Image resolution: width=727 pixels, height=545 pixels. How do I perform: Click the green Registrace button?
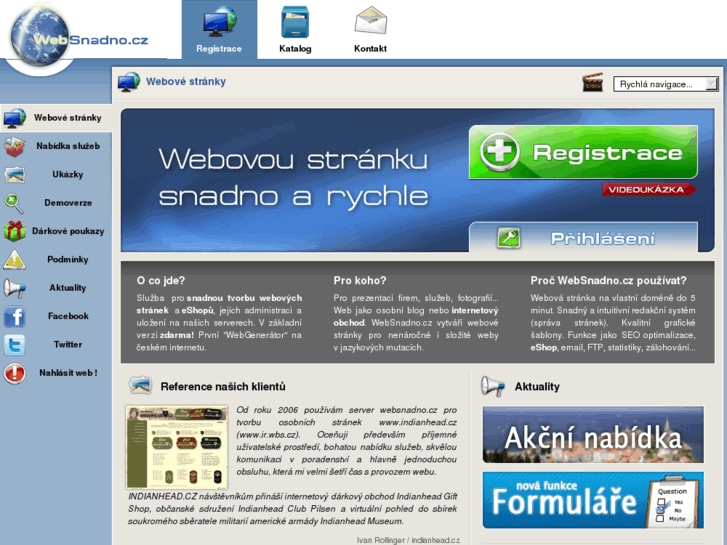[583, 152]
